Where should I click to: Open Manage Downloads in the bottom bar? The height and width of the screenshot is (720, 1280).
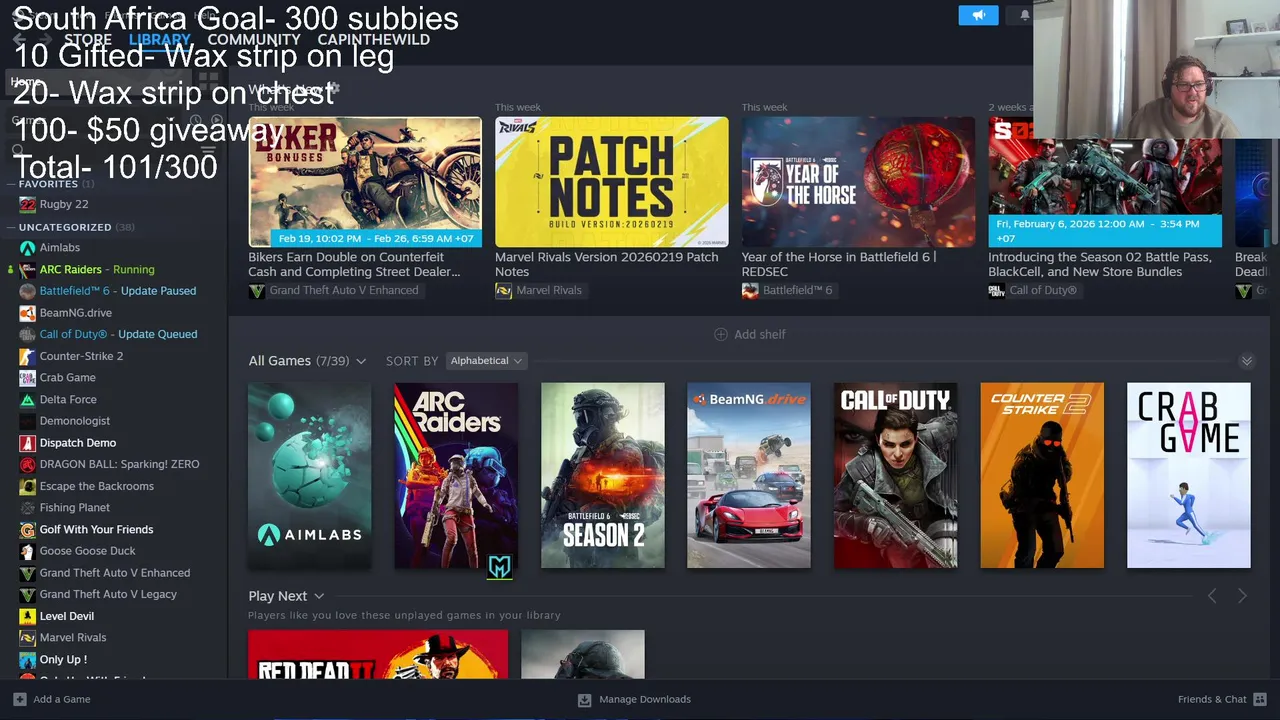coord(634,699)
